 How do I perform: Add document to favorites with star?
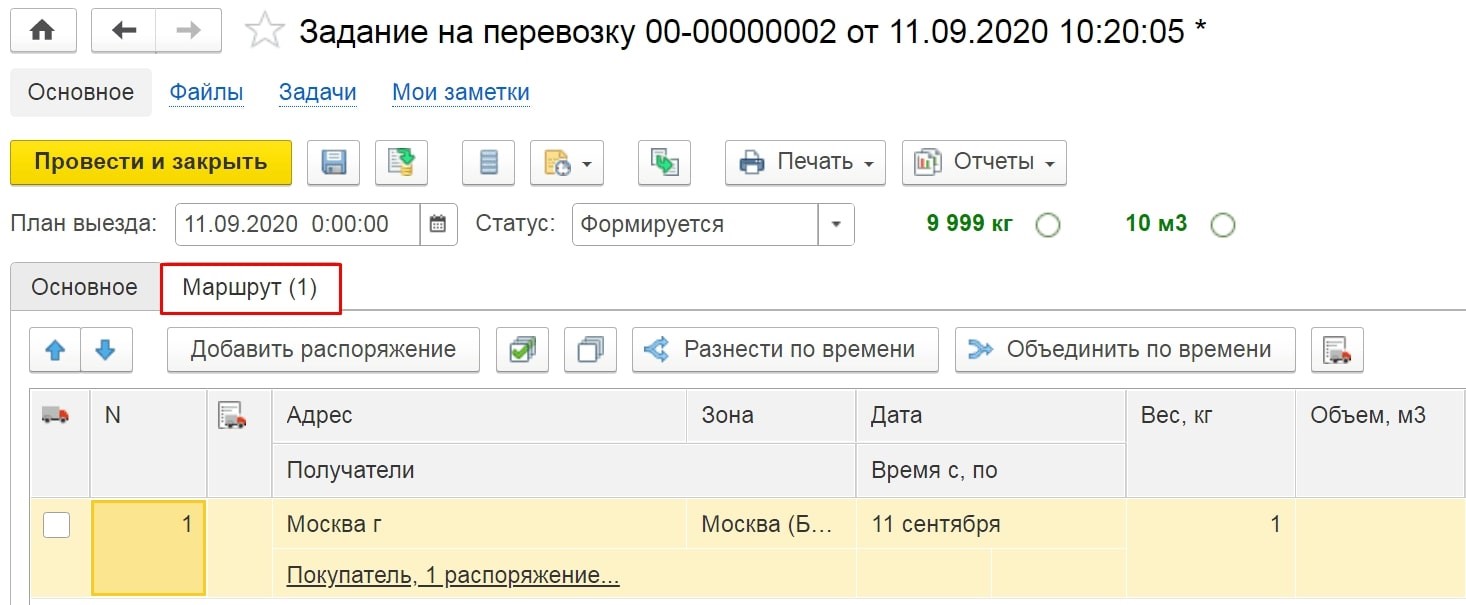click(264, 32)
